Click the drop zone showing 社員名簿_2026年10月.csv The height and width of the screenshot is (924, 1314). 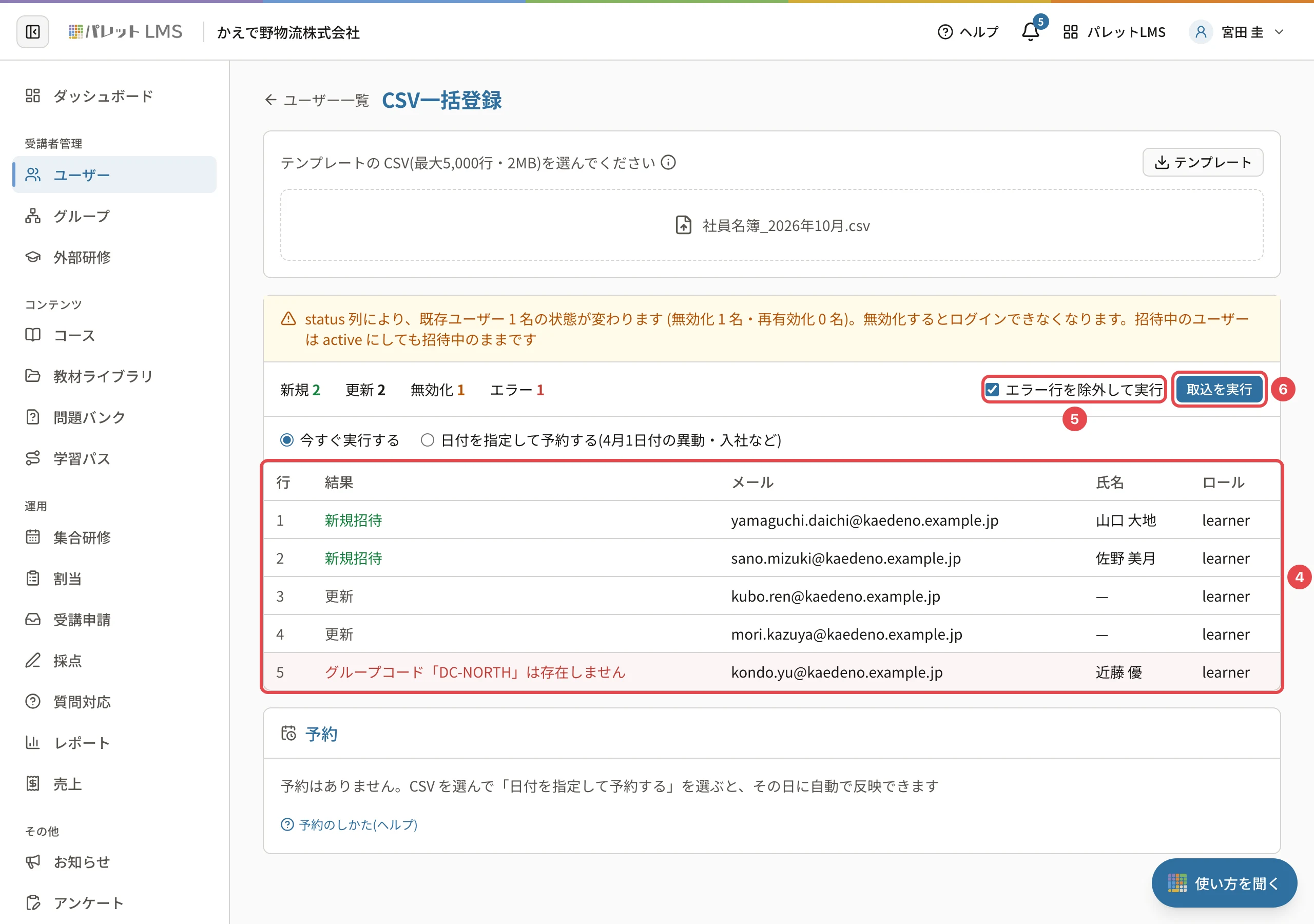point(771,225)
